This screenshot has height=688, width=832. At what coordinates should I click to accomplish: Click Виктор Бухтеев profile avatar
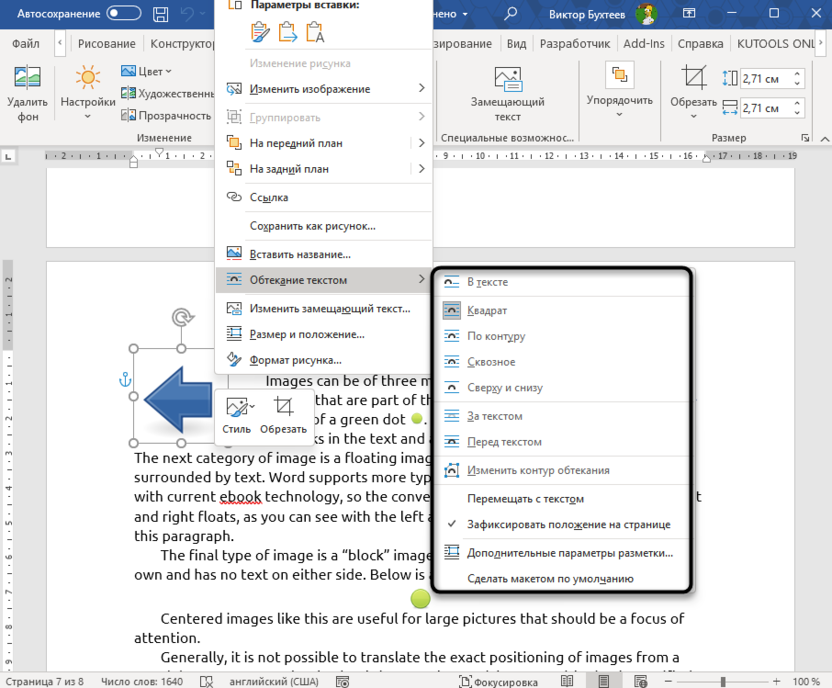coord(646,14)
